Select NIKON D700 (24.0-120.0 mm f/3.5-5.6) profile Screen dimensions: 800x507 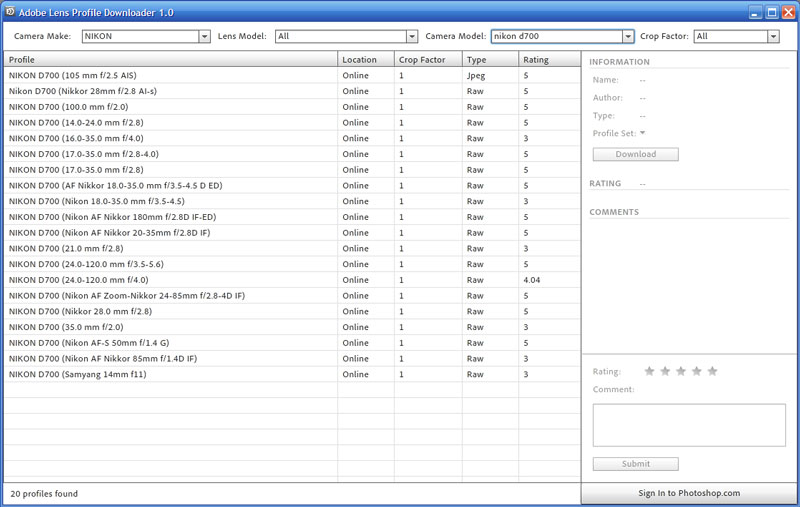pyautogui.click(x=292, y=264)
